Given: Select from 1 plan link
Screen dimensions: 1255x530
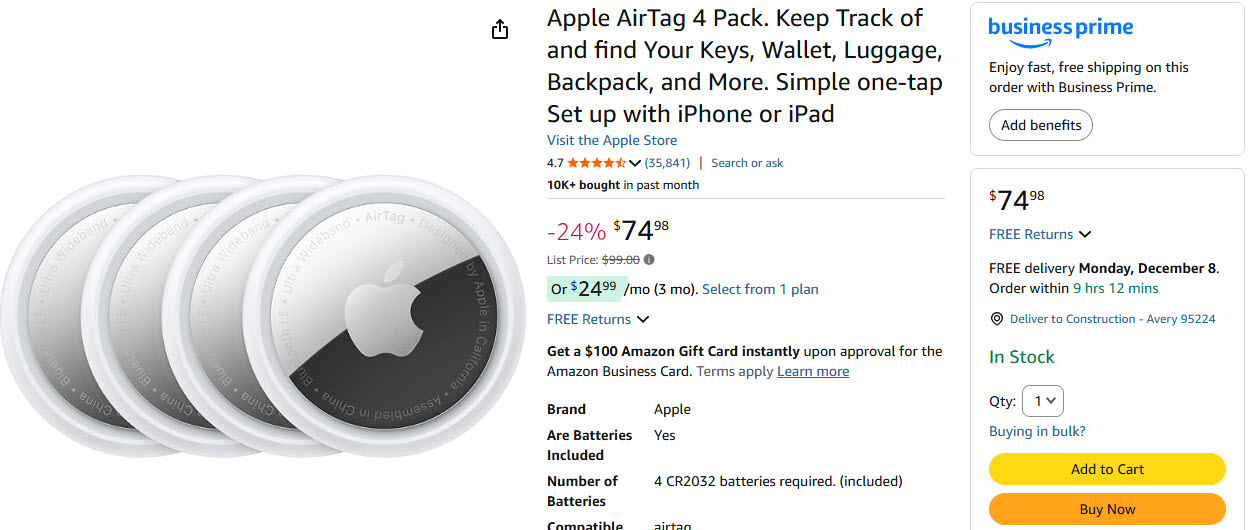Looking at the screenshot, I should click(x=760, y=289).
